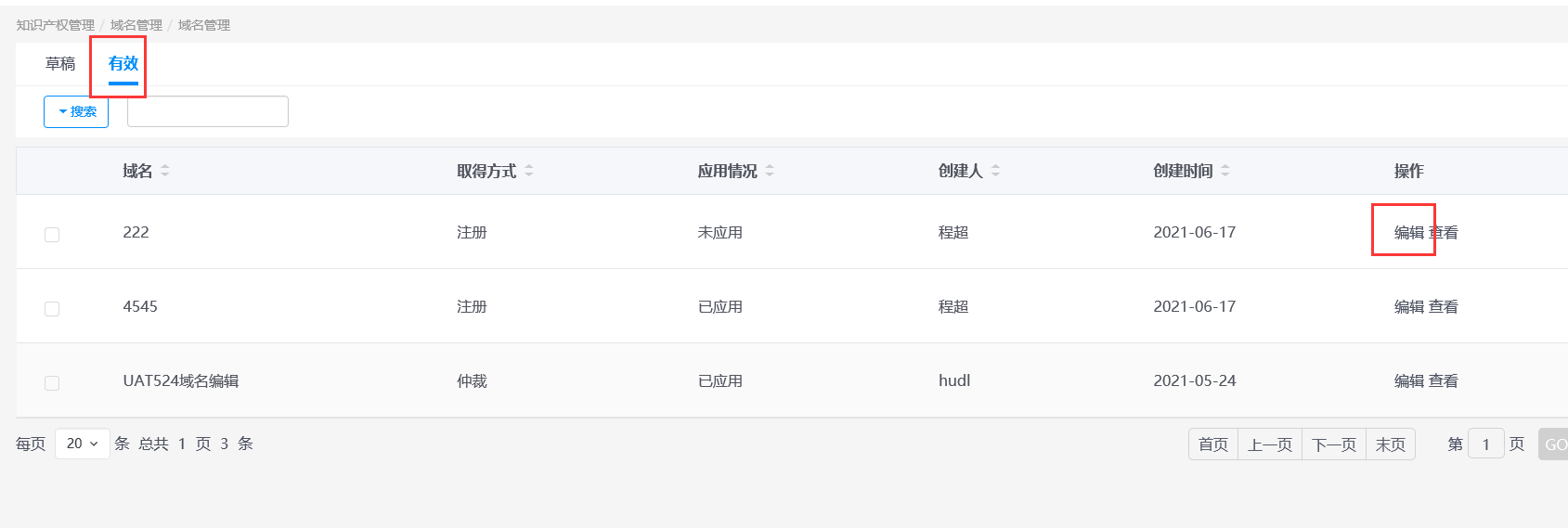Select the 有效 tab
The height and width of the screenshot is (528, 1568).
(x=123, y=64)
